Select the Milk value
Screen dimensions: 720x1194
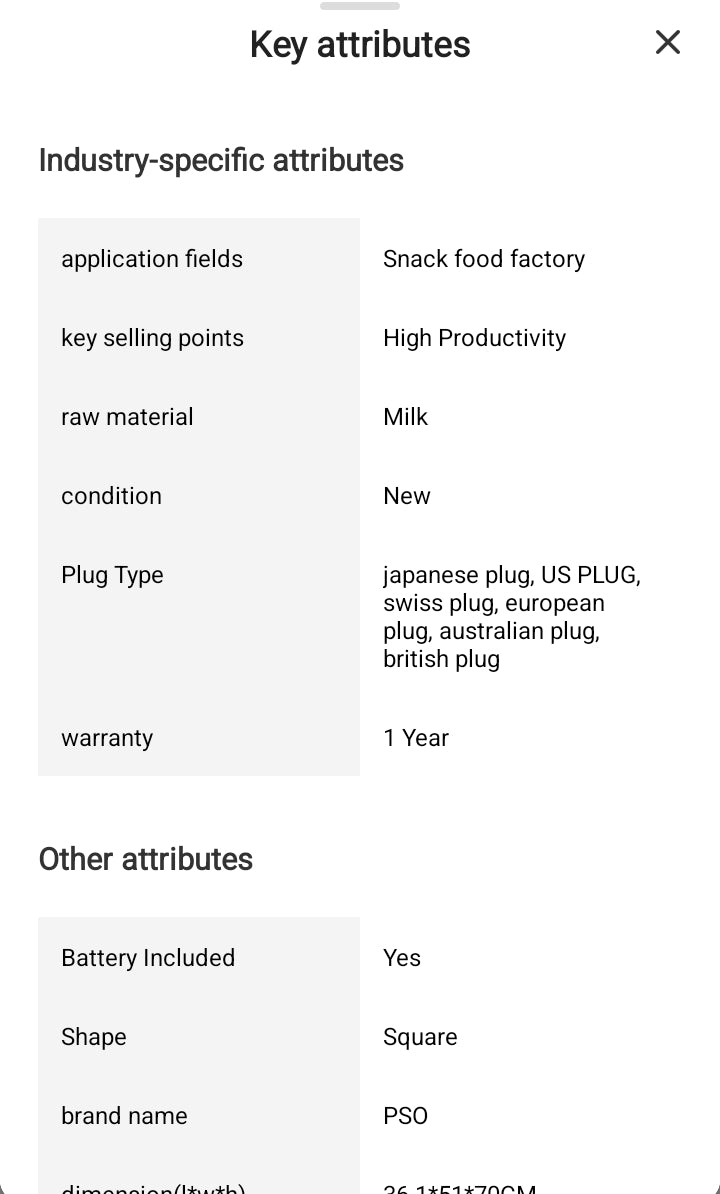(405, 417)
